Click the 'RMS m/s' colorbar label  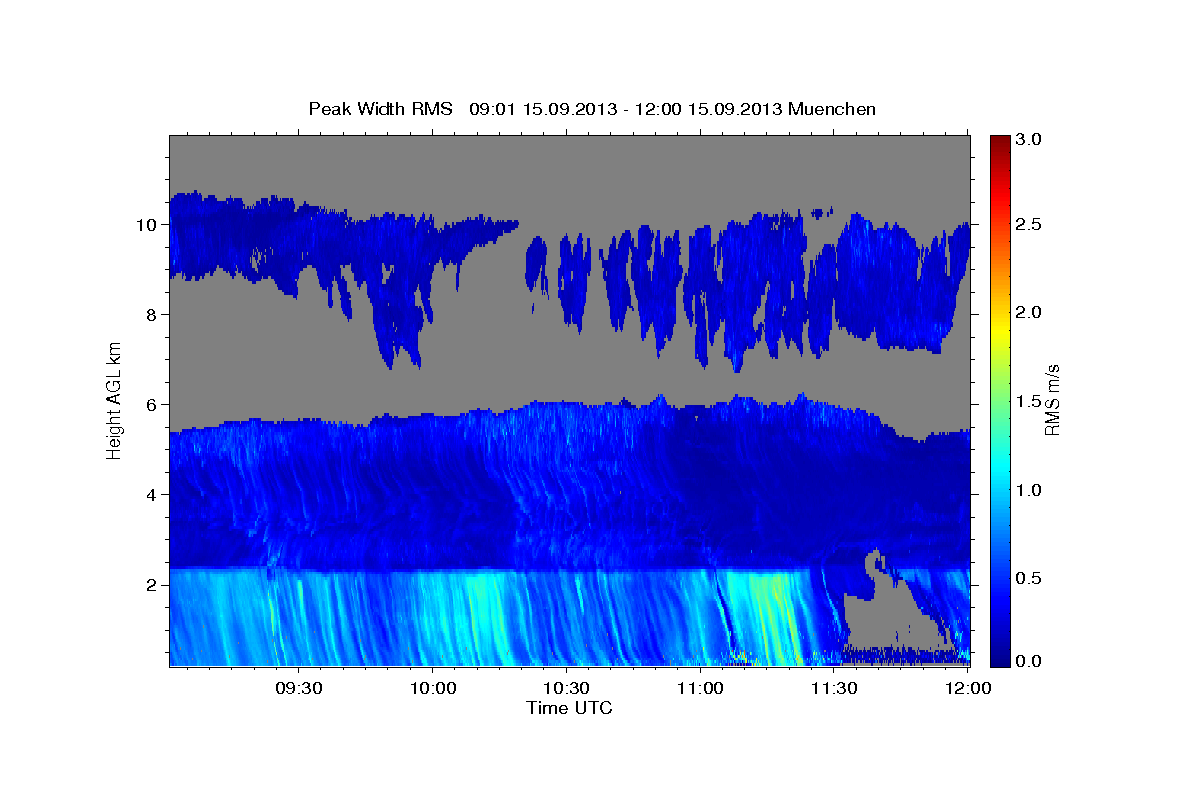[1051, 400]
